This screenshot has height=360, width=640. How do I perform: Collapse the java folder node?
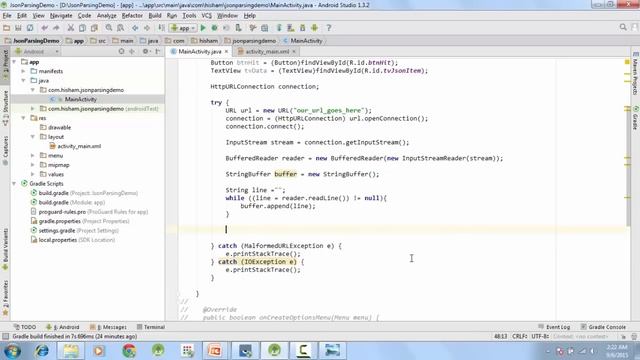pyautogui.click(x=24, y=80)
